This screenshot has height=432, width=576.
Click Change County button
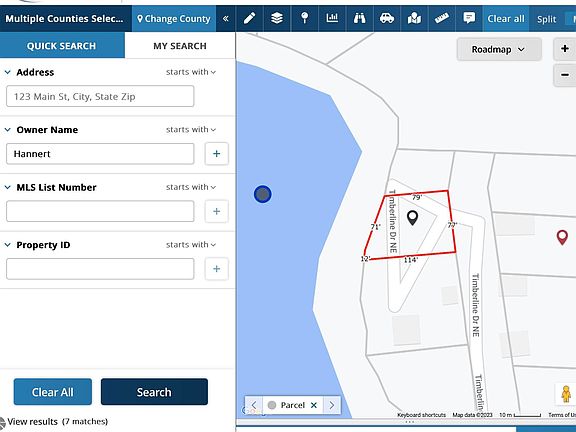click(174, 18)
